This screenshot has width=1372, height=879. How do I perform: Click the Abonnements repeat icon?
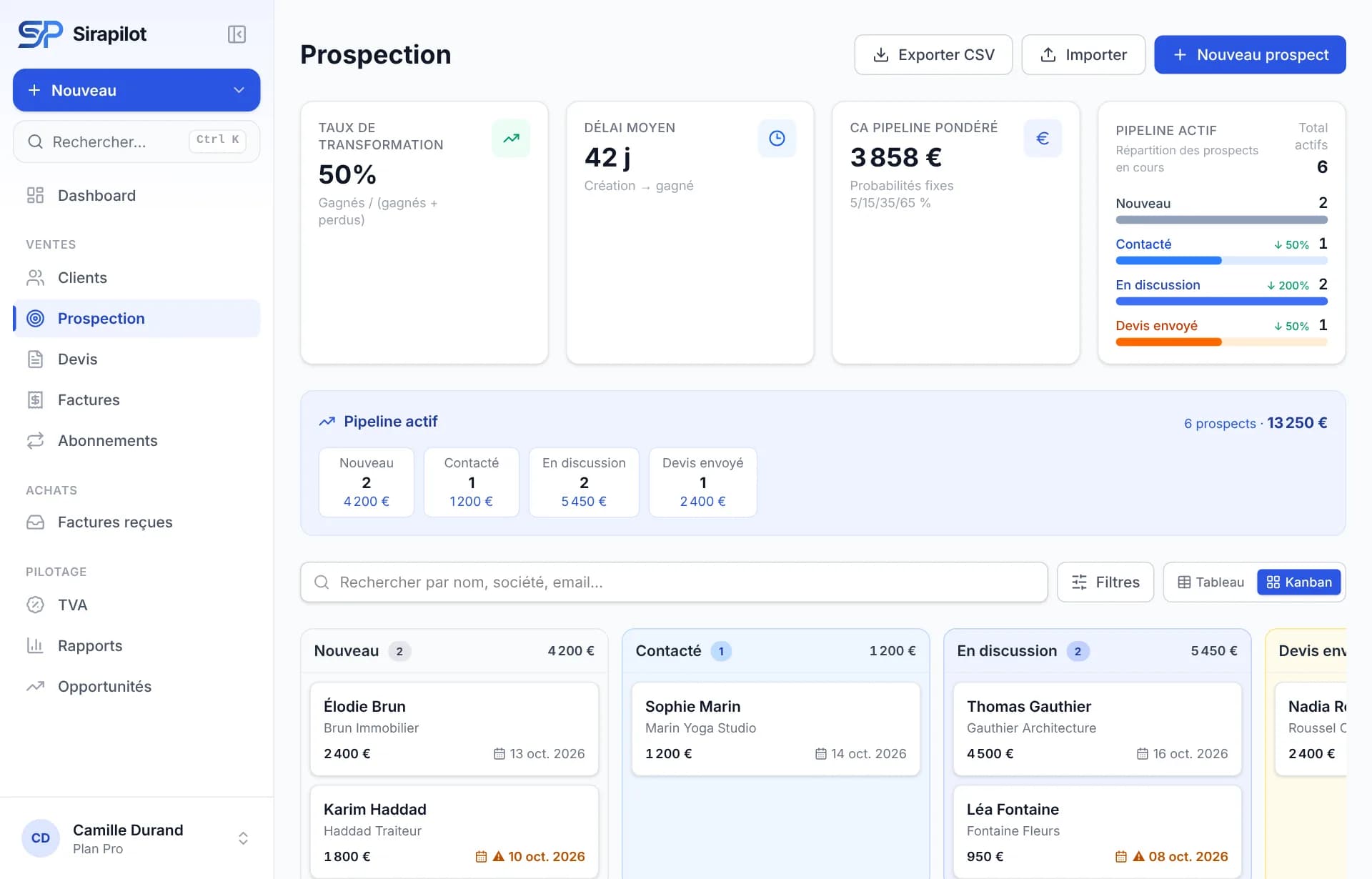[35, 440]
